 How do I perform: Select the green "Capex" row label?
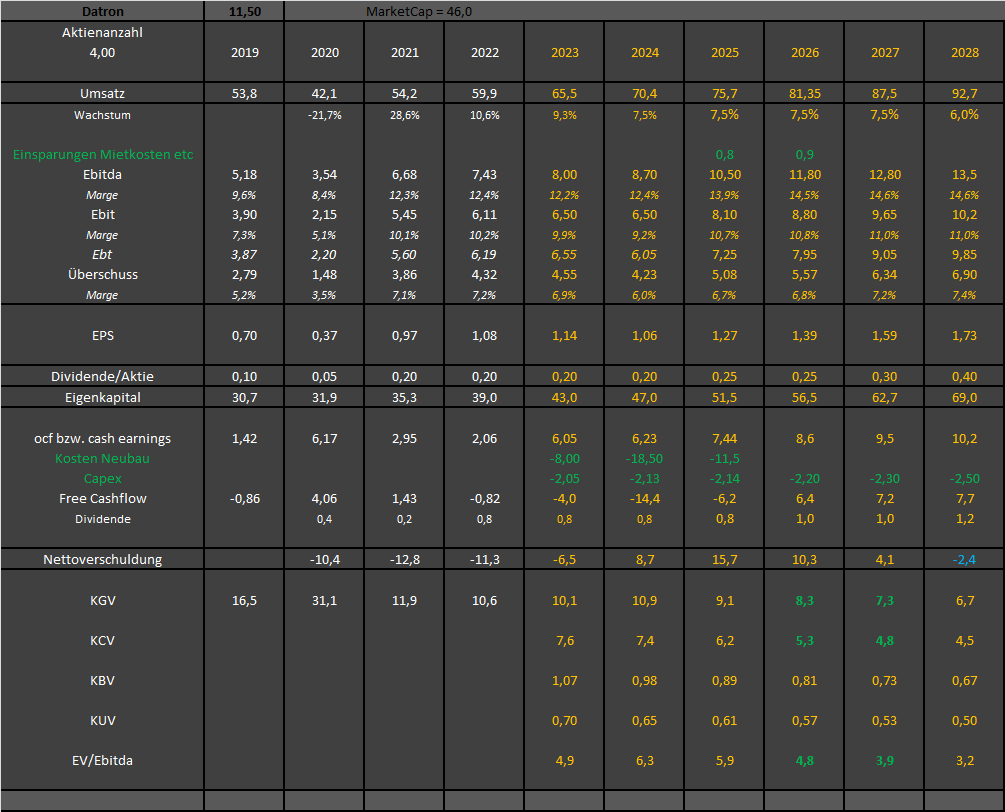pos(103,479)
